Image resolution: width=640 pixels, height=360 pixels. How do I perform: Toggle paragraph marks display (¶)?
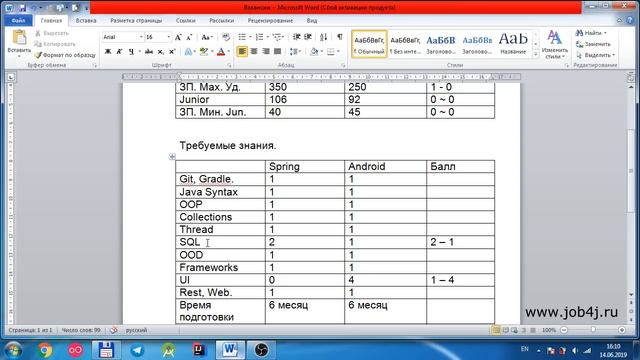tap(340, 37)
